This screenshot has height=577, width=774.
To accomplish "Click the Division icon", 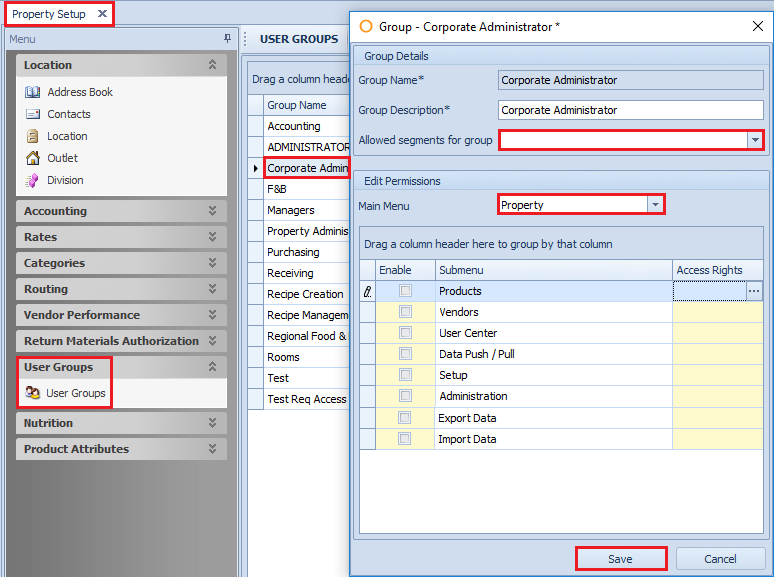I will point(33,180).
